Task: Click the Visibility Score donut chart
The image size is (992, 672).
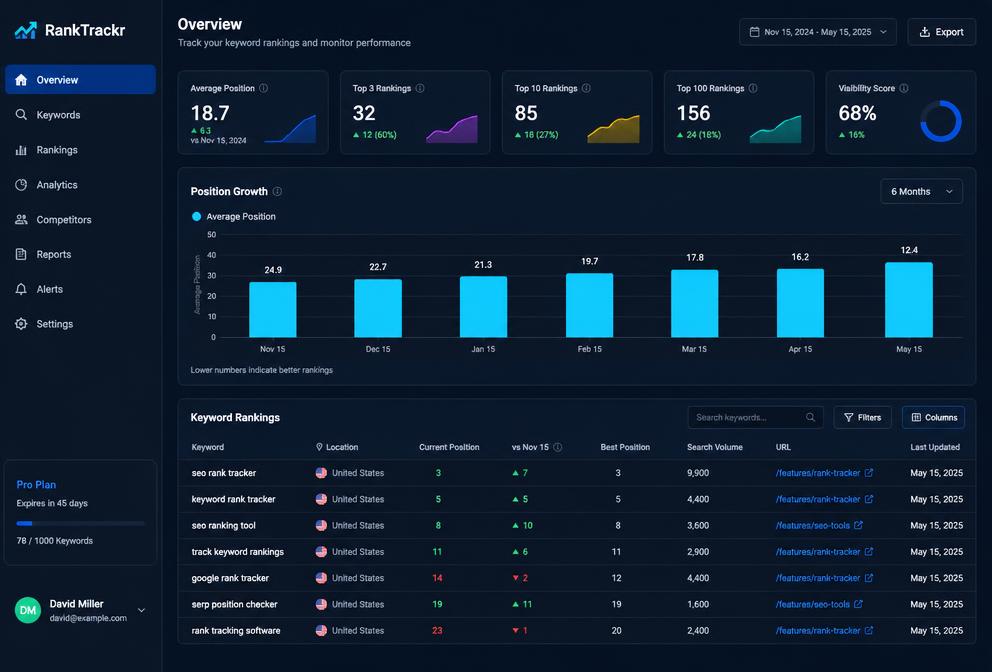Action: (x=941, y=121)
